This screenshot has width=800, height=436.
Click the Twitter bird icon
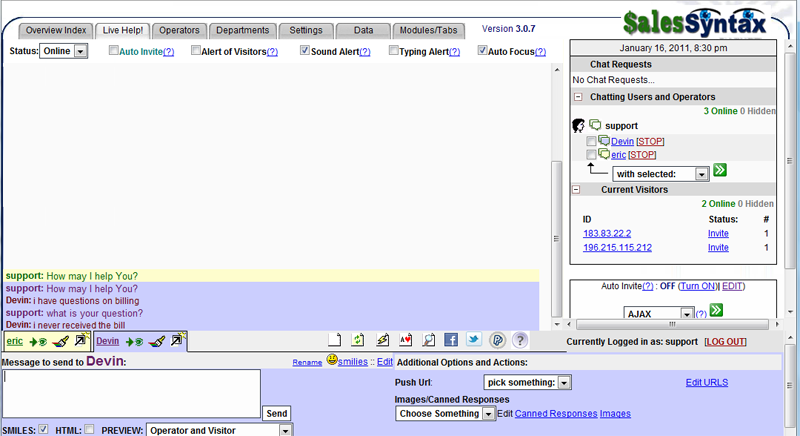click(x=474, y=340)
